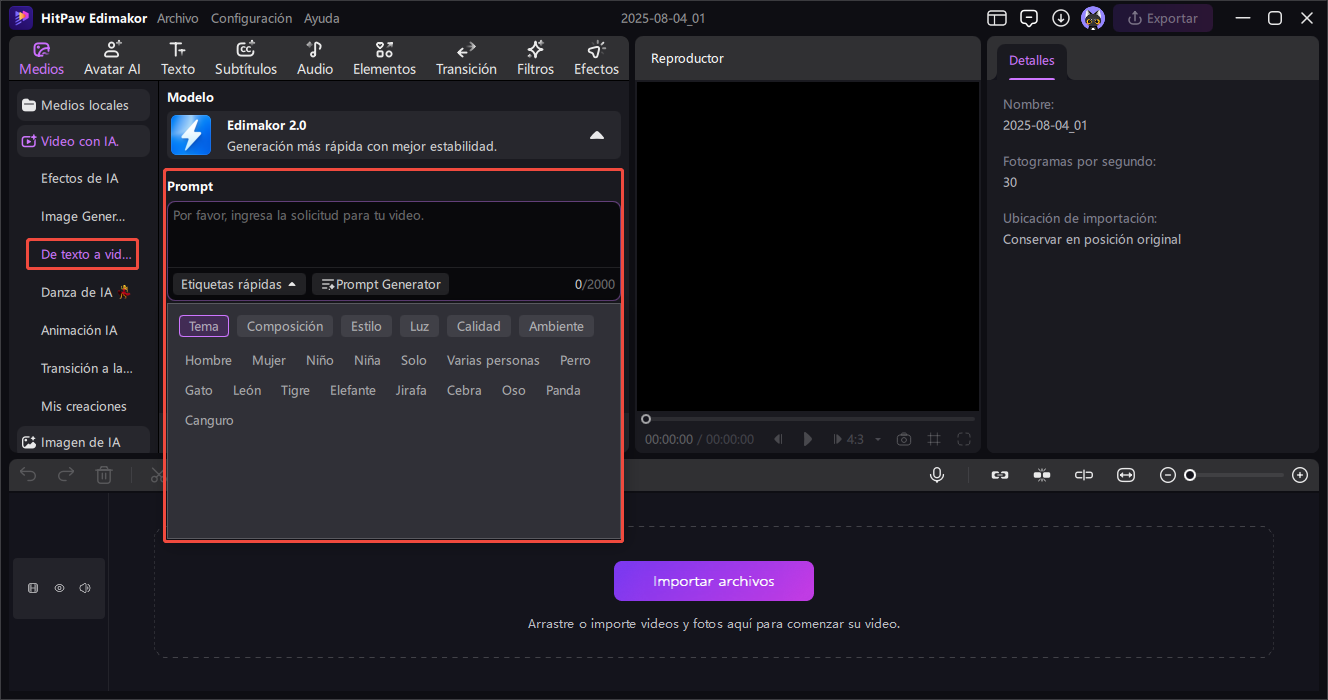
Task: Open the Prompt Generator
Action: pyautogui.click(x=381, y=284)
